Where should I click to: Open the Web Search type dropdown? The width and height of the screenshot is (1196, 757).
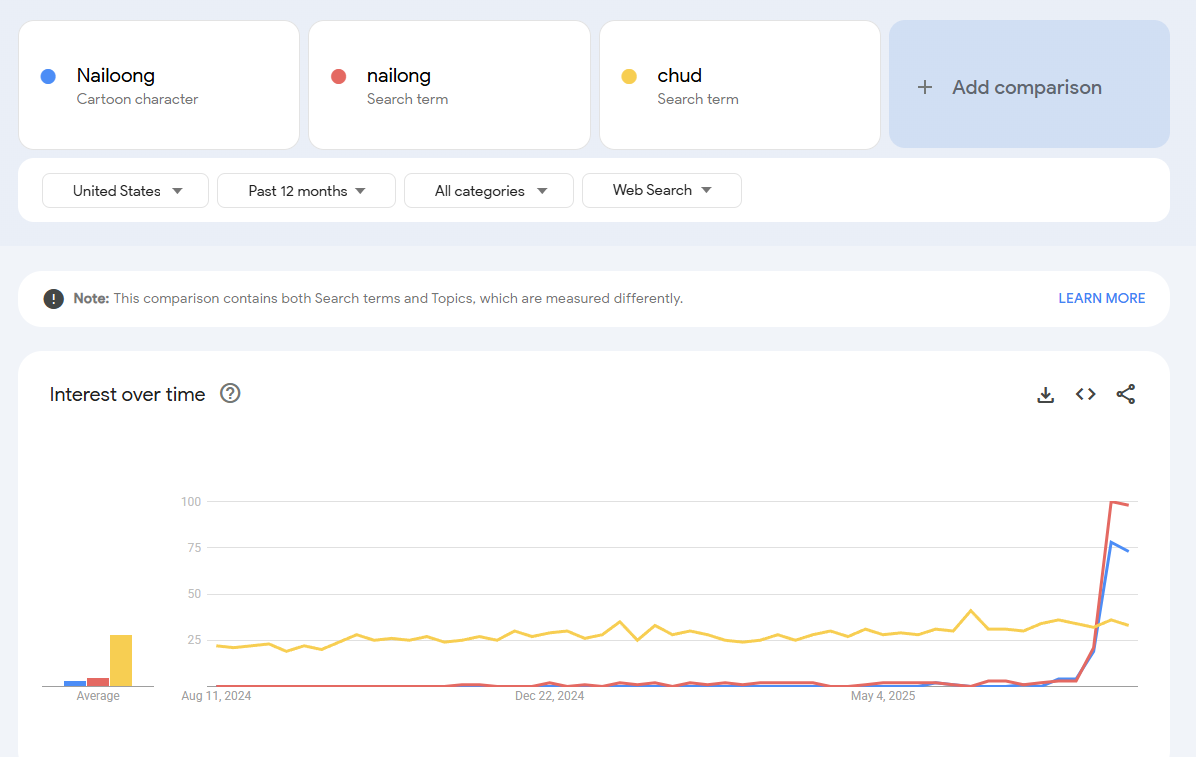(661, 191)
